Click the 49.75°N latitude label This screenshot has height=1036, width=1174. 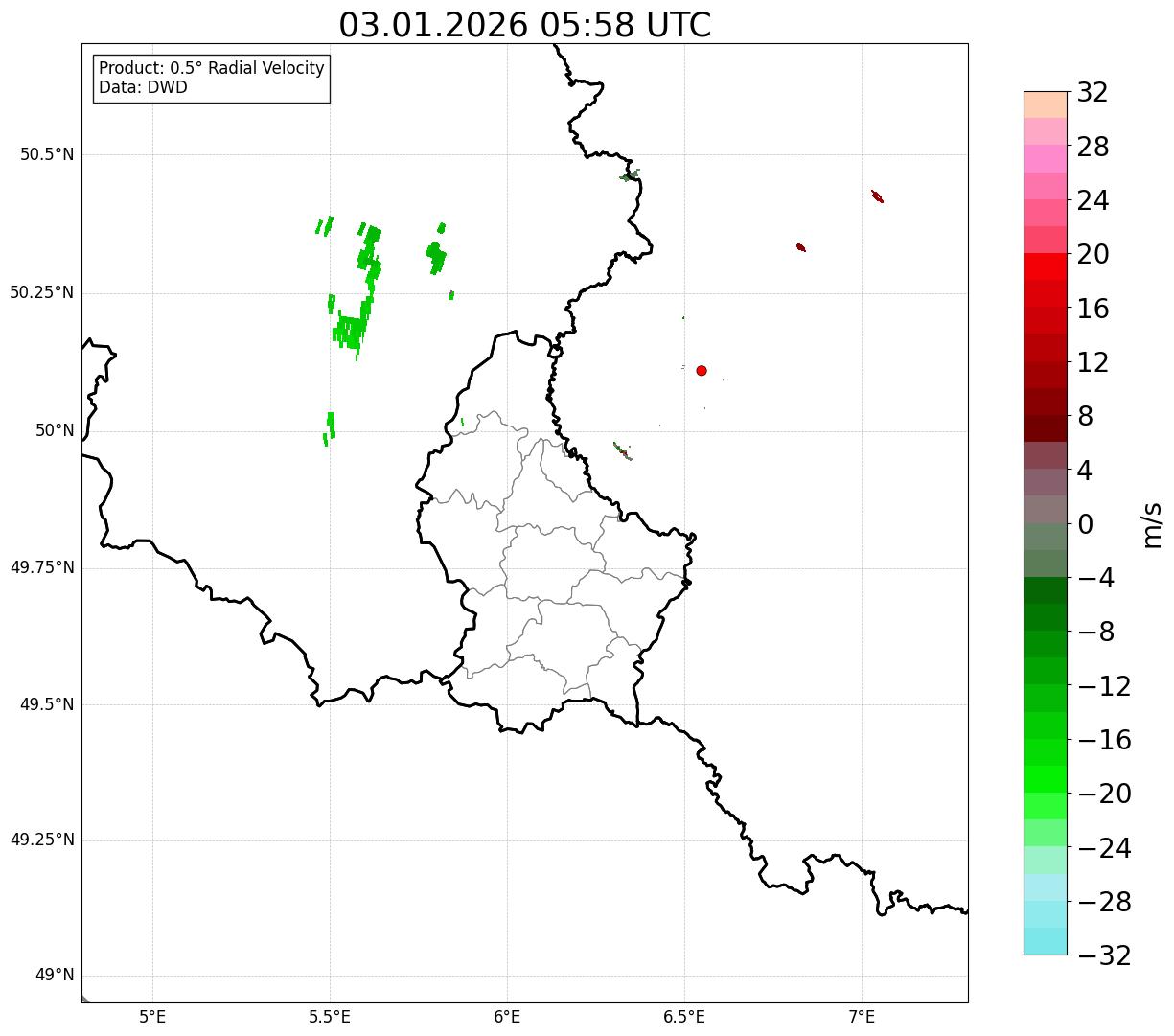(x=42, y=567)
